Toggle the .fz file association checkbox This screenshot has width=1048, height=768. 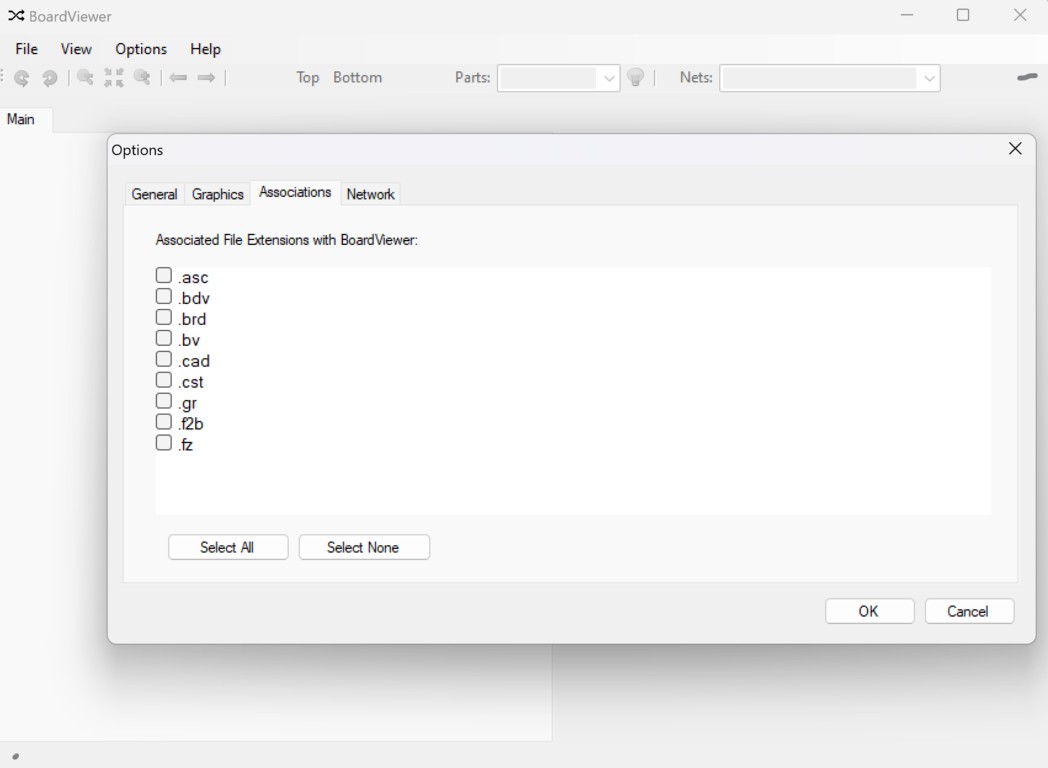tap(164, 442)
